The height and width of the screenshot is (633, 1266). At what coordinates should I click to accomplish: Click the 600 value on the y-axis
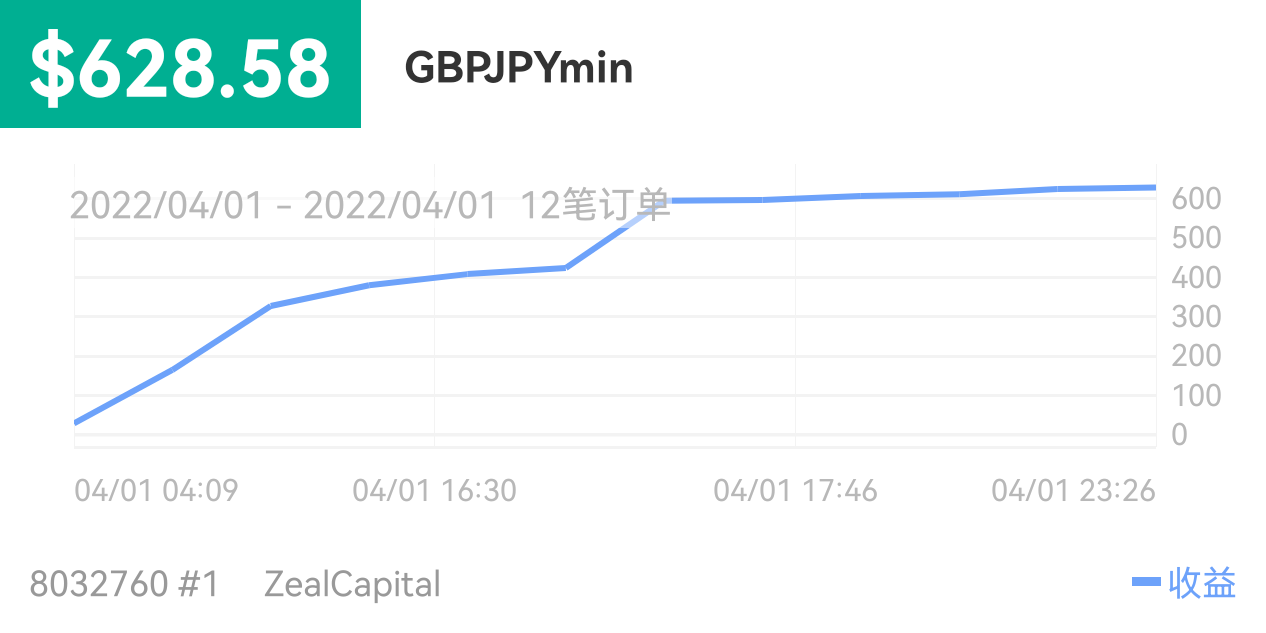tap(1196, 199)
